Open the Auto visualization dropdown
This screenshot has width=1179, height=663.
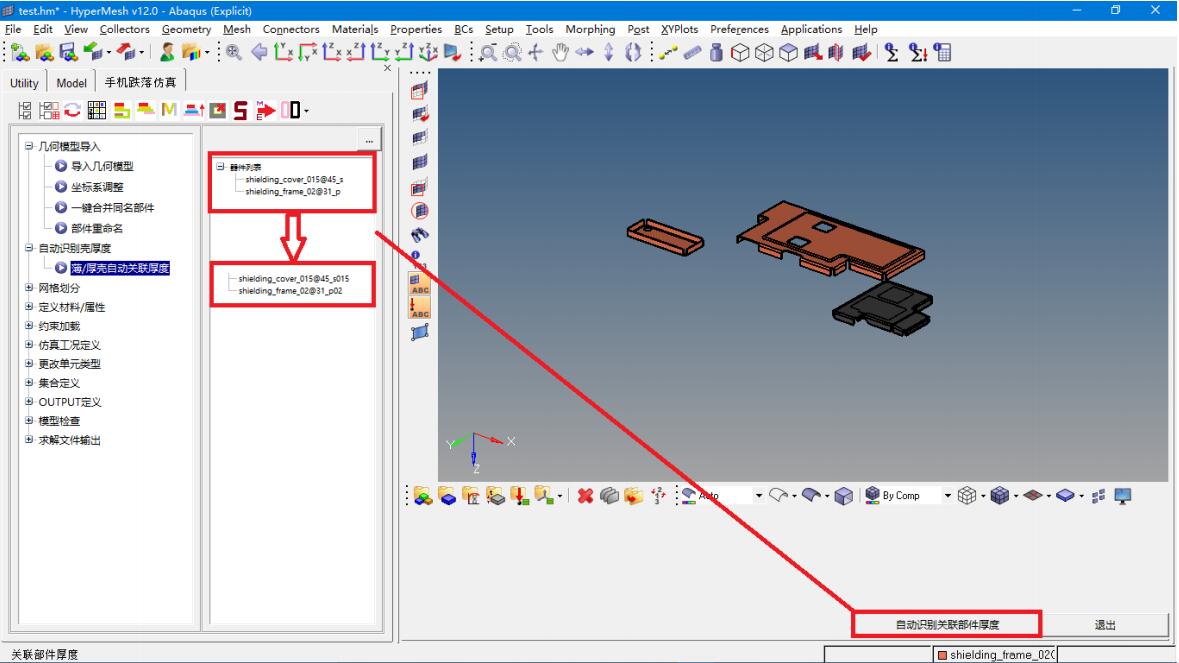758,495
